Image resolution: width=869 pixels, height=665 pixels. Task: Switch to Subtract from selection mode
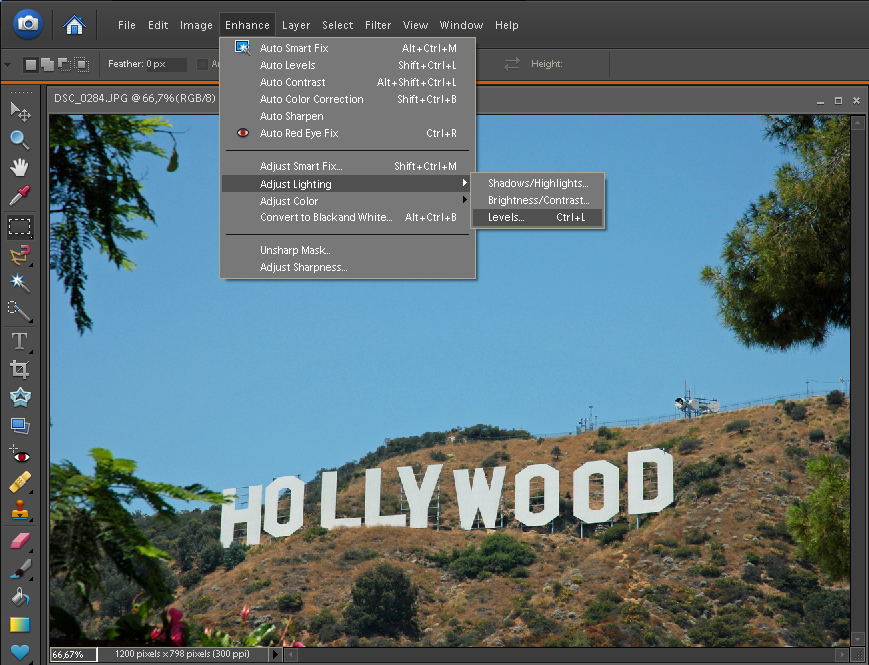64,65
